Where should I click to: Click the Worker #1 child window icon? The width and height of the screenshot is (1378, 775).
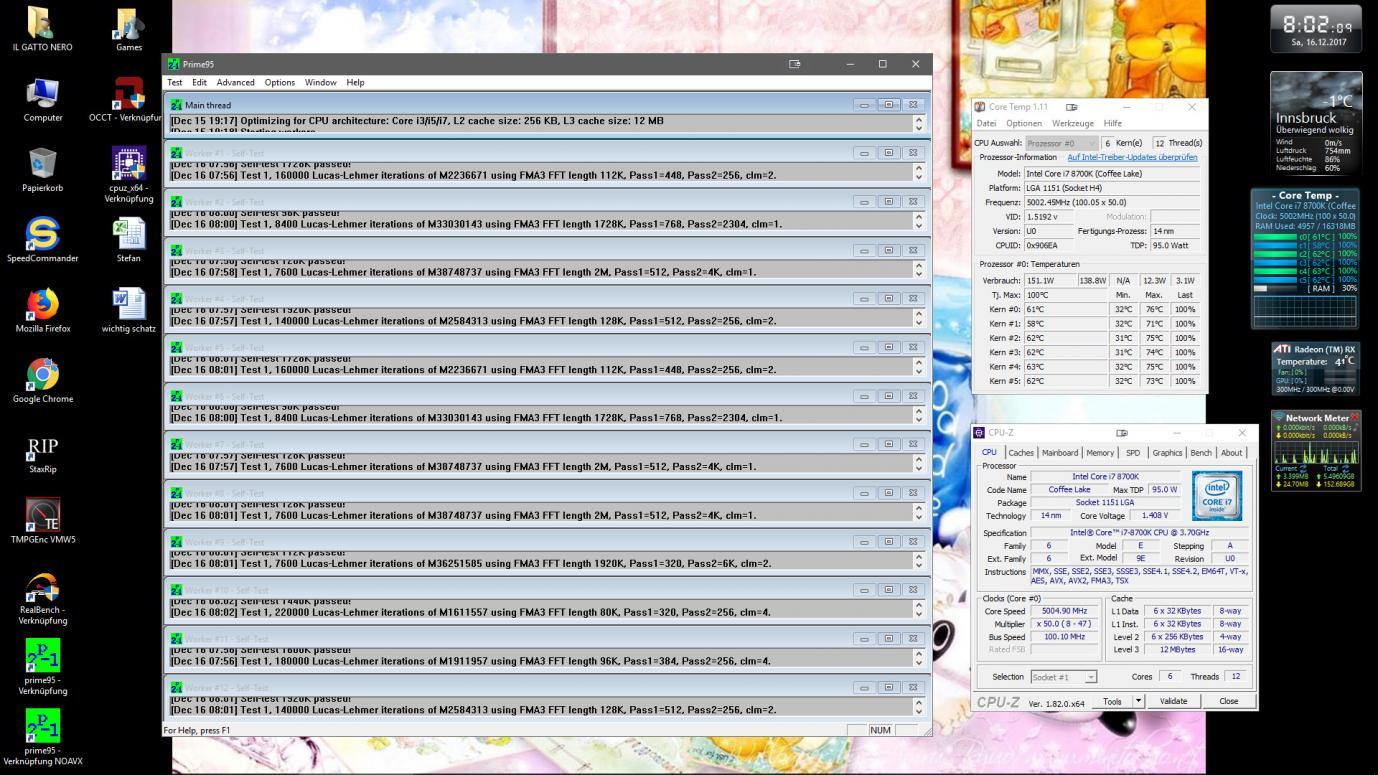click(x=177, y=153)
